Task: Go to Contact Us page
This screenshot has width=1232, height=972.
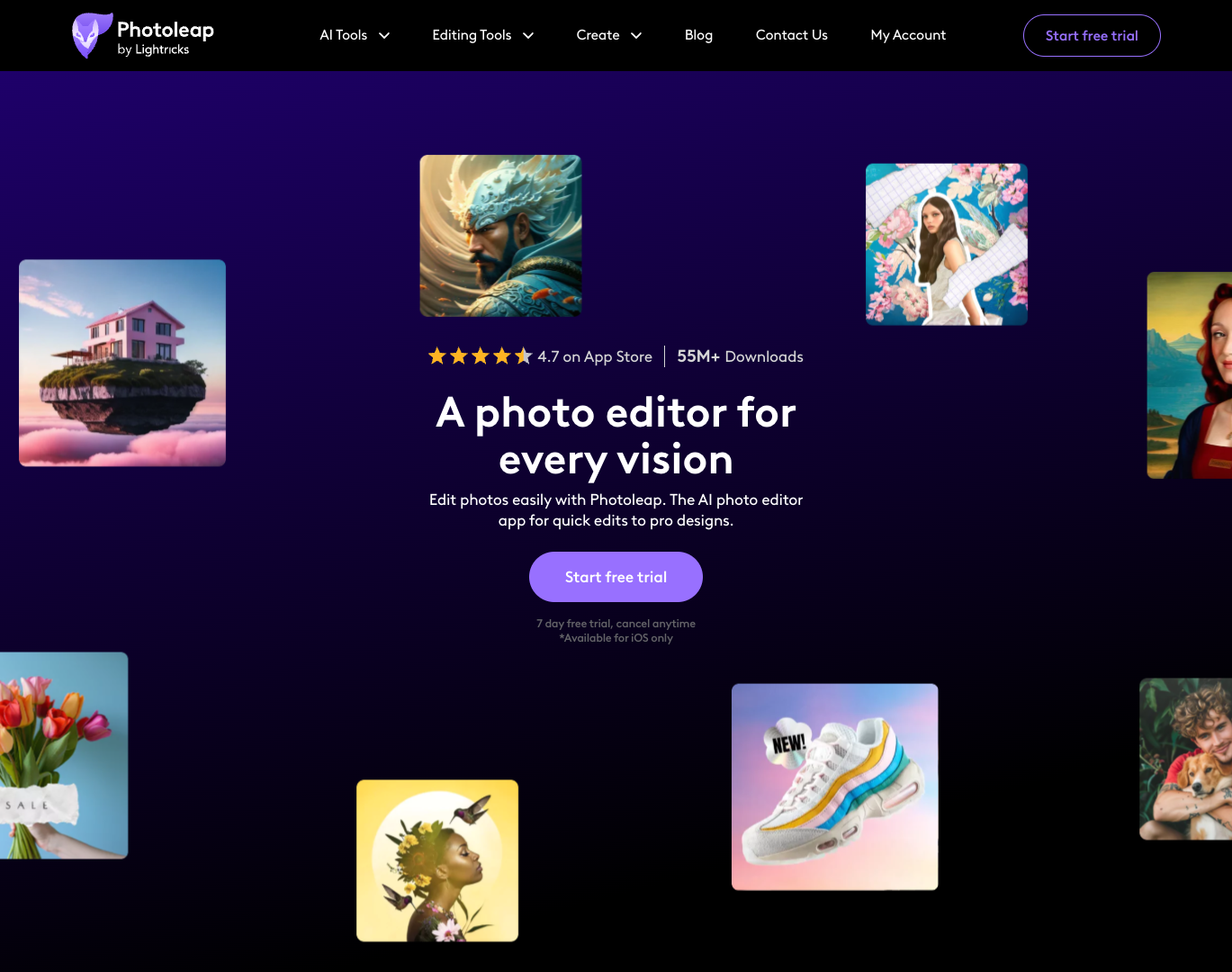Action: pyautogui.click(x=792, y=35)
